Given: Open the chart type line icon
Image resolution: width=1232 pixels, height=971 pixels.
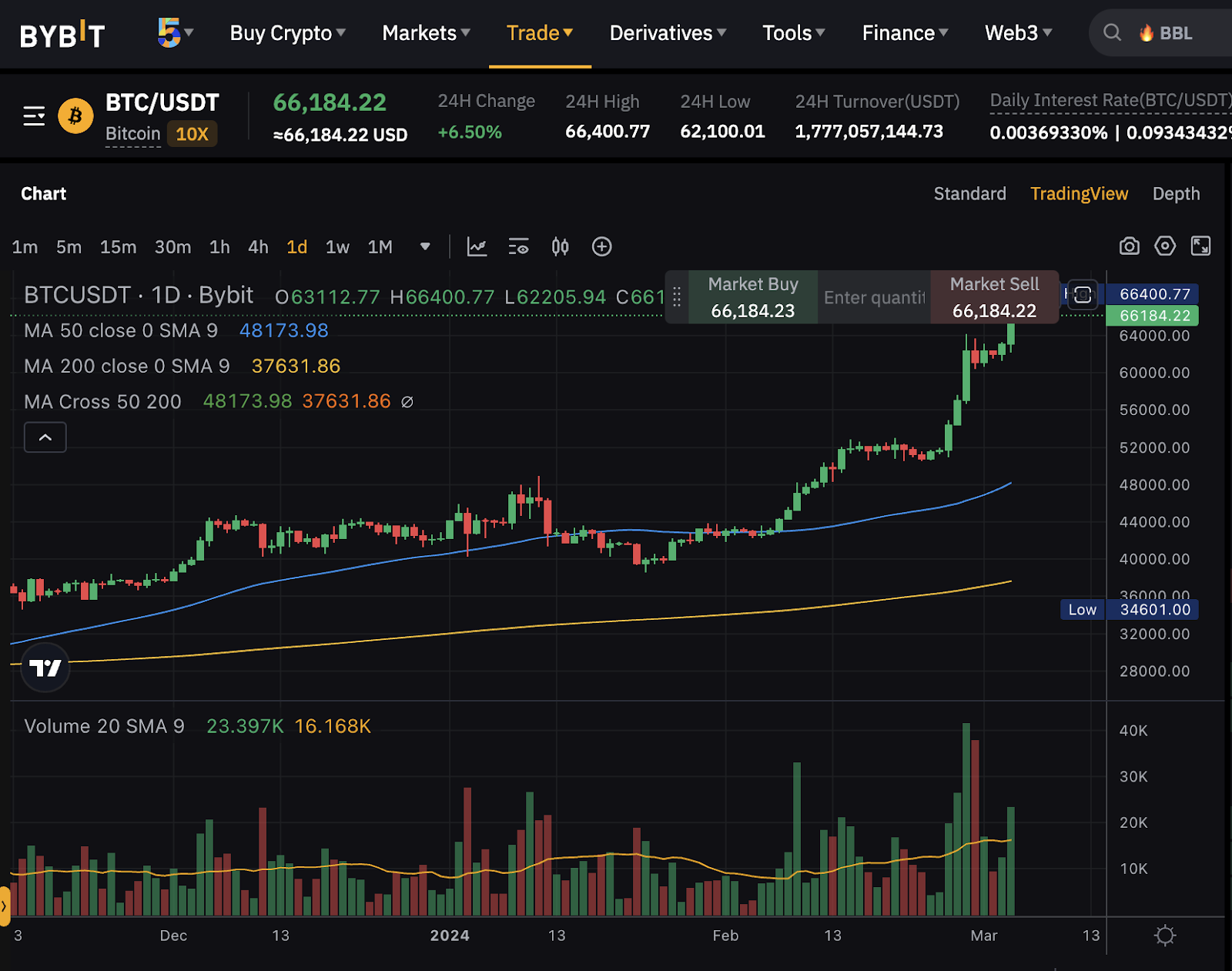Looking at the screenshot, I should tap(477, 247).
